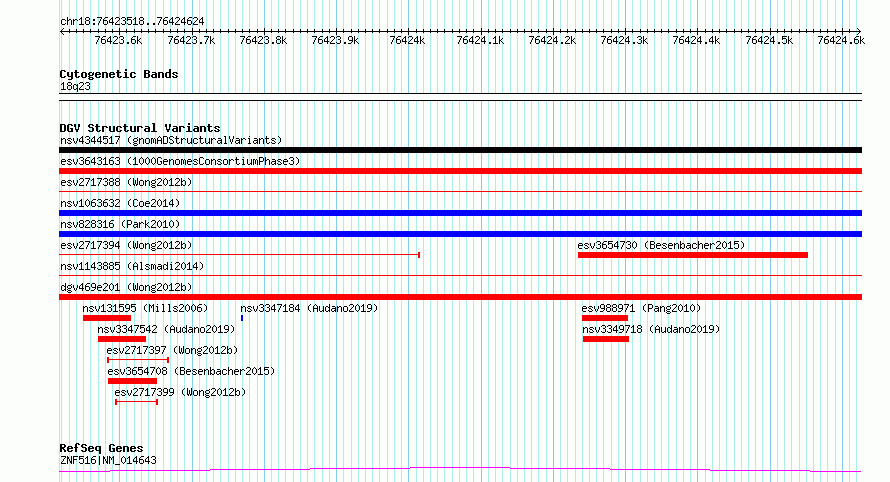Select the Cytogenetic Bands track heading
Viewport: 890px width, 482px height.
(x=119, y=74)
